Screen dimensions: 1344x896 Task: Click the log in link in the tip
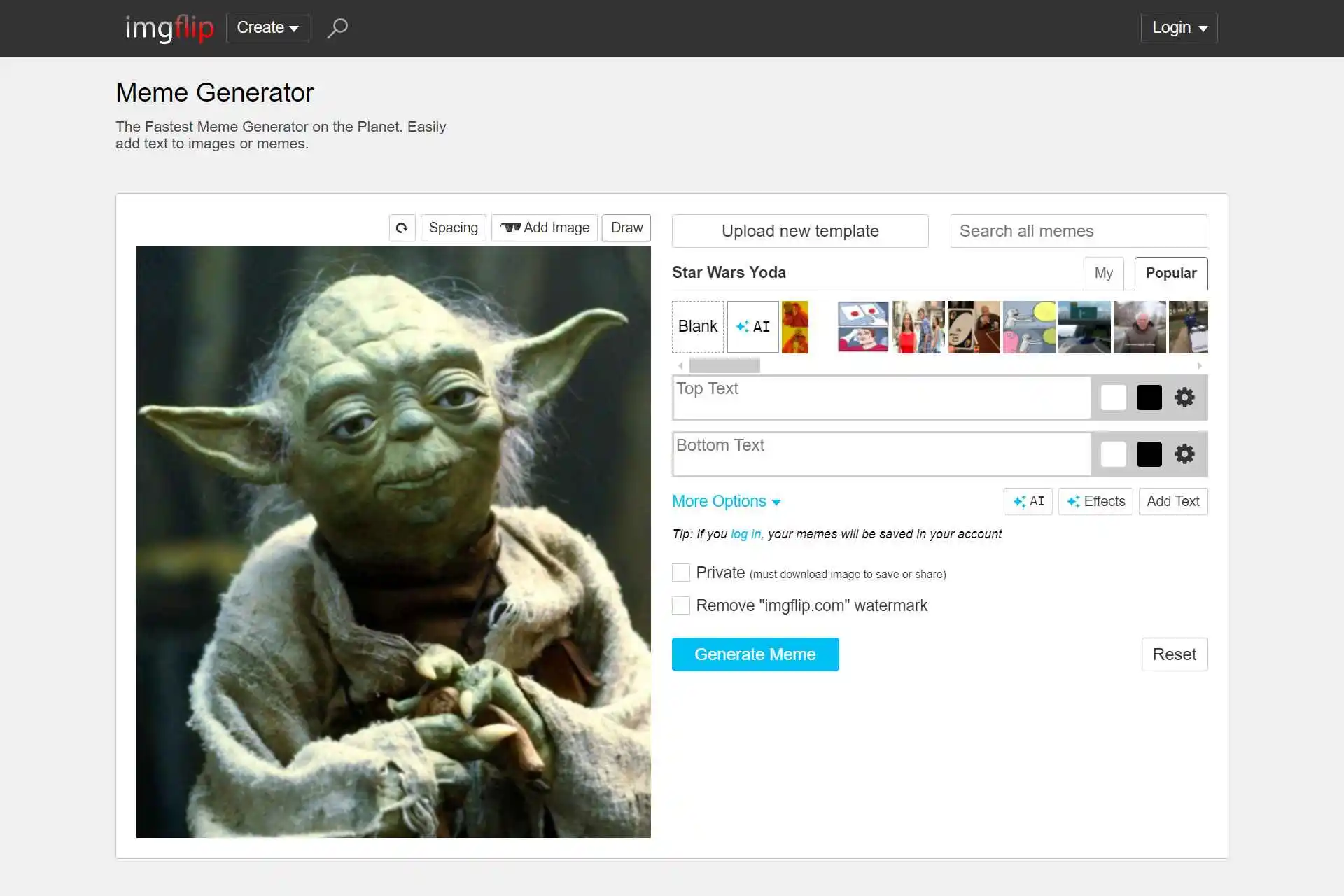[745, 534]
